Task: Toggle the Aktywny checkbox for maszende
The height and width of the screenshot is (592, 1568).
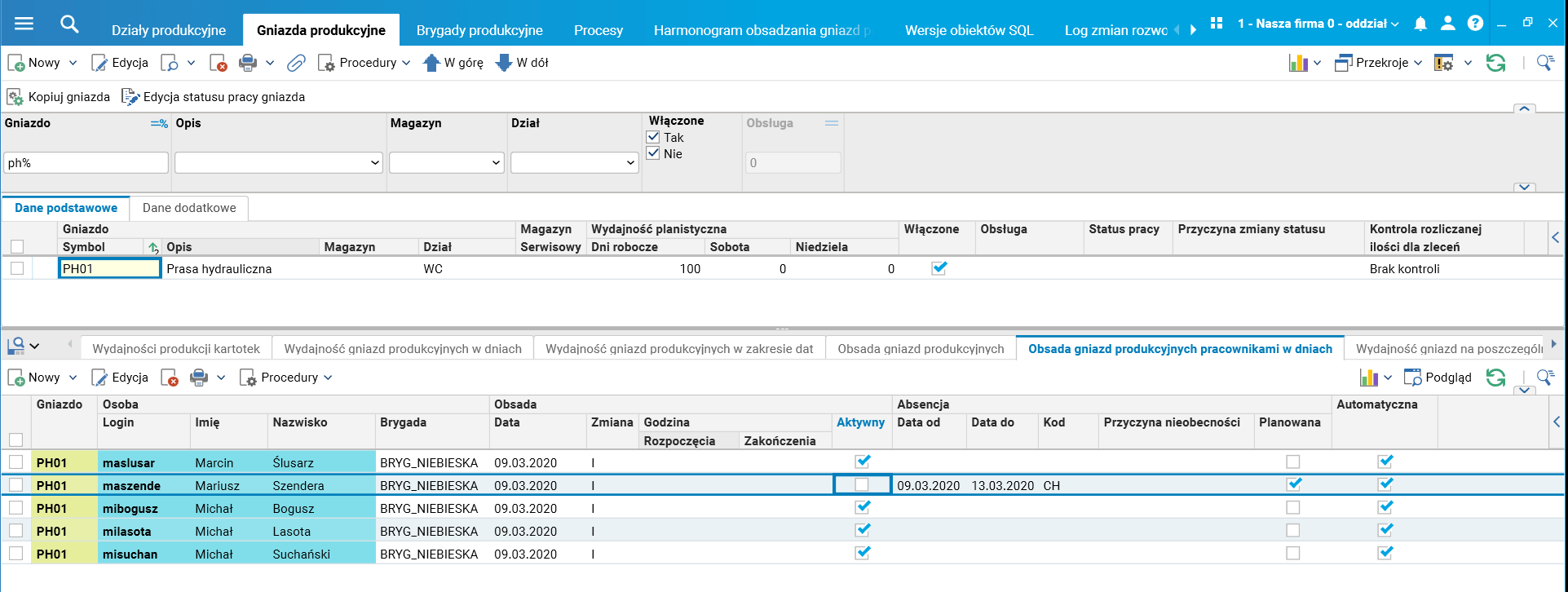Action: 862,484
